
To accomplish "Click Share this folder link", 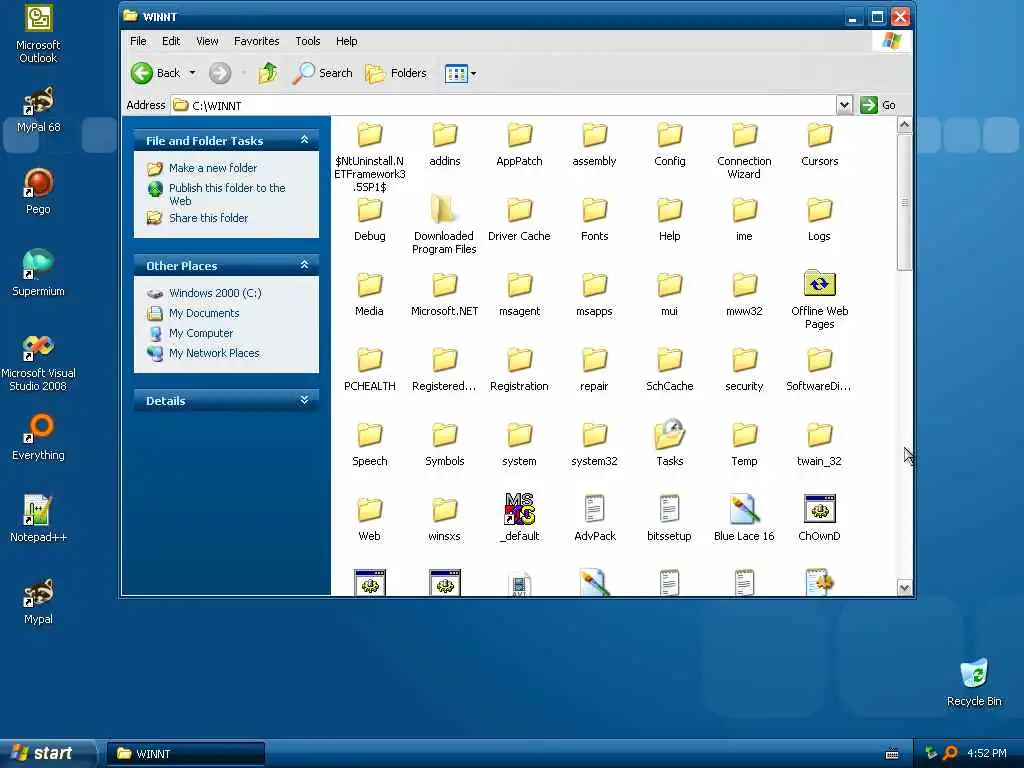I will click(208, 217).
